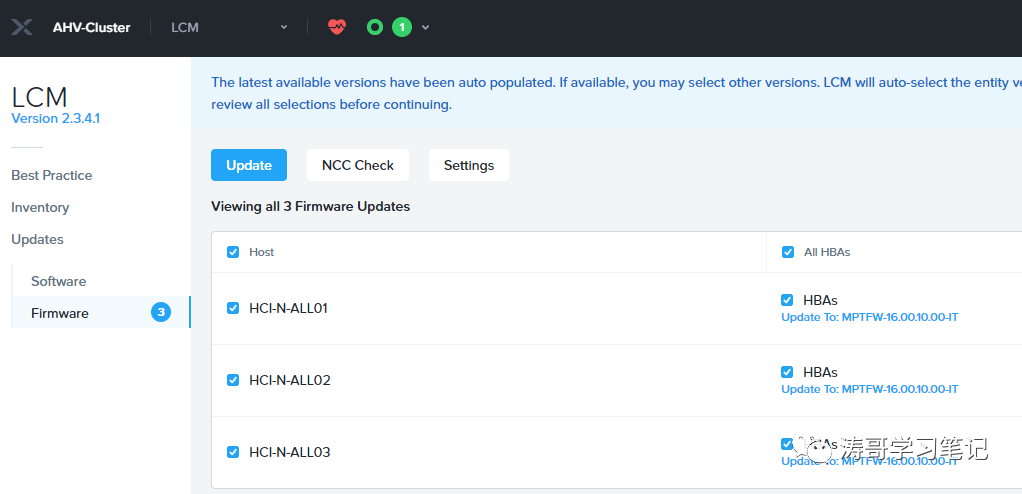Click the blue Update button
Screen dimensions: 1022x494
[249, 165]
